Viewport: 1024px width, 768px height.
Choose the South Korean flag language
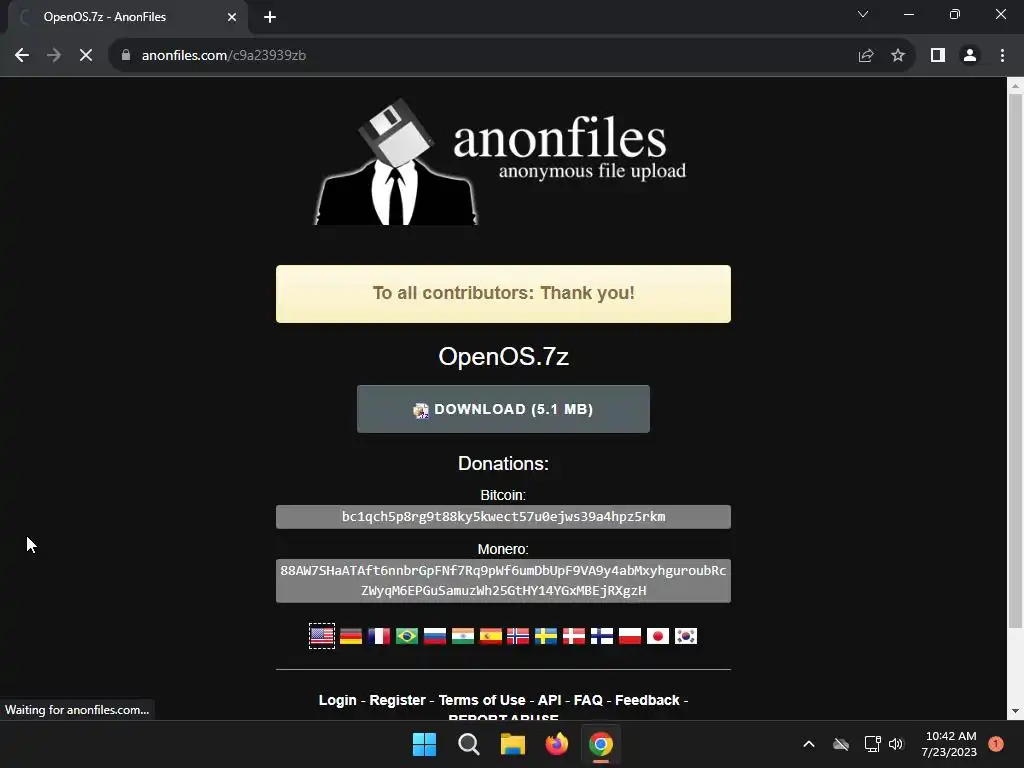pos(686,636)
